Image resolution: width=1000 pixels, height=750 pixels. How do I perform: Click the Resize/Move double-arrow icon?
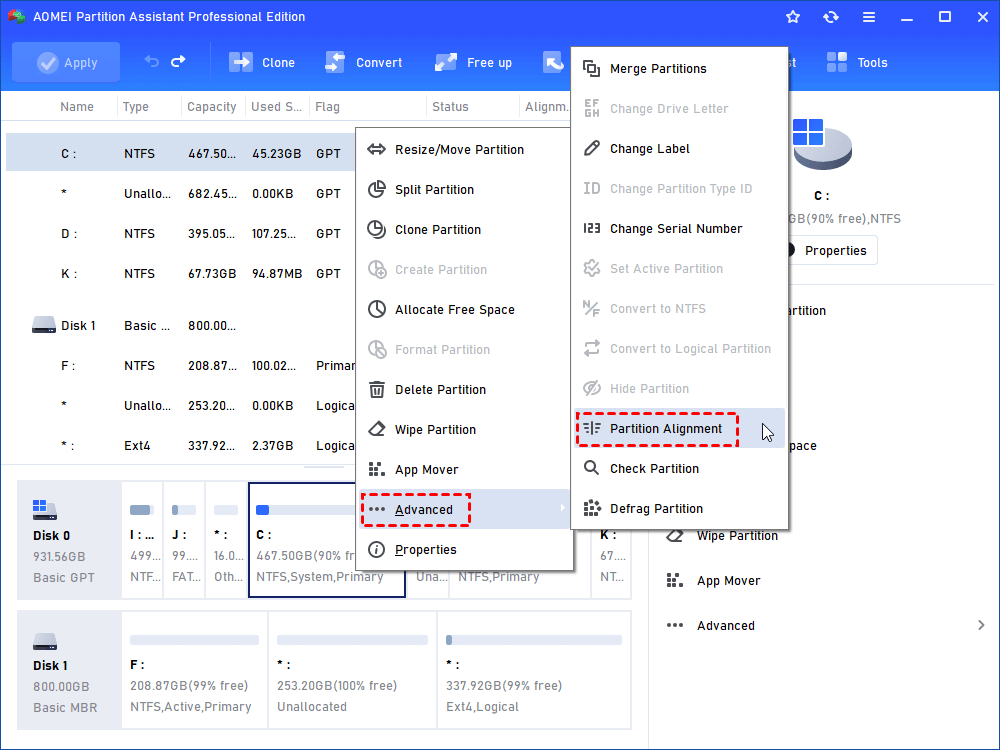coord(377,149)
